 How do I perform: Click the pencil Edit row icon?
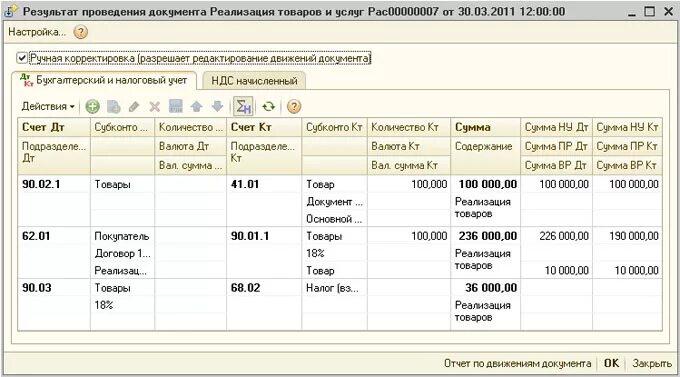(134, 106)
